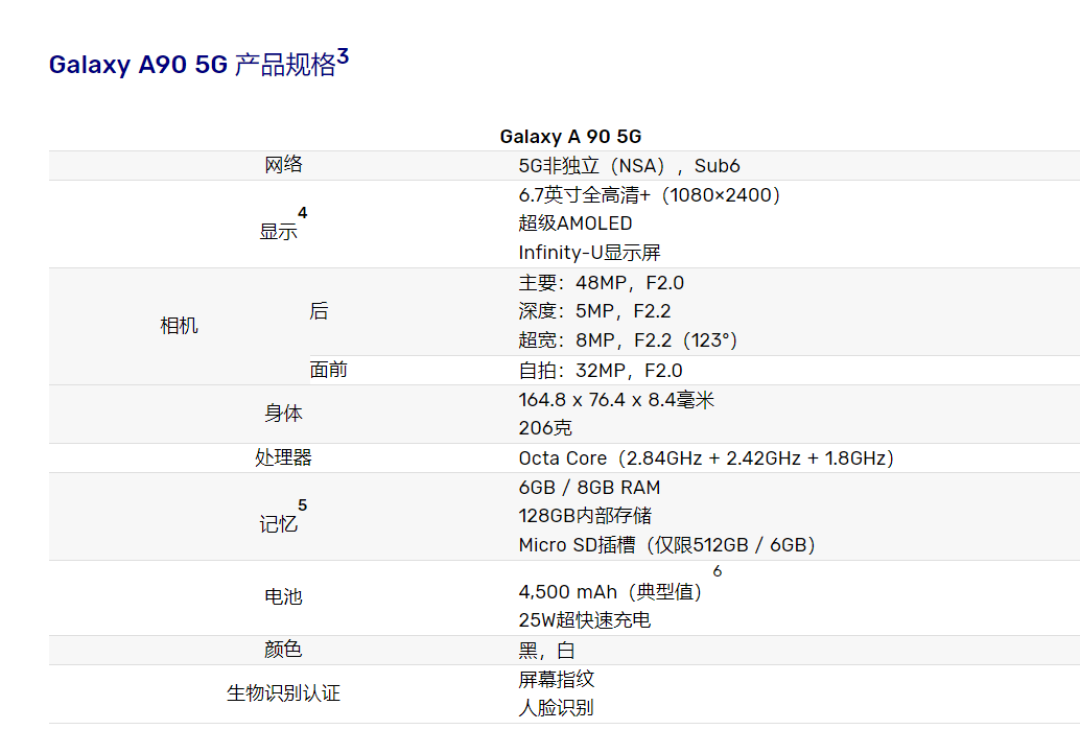
Task: Open footnote 3 next to the title
Action: coord(344,56)
